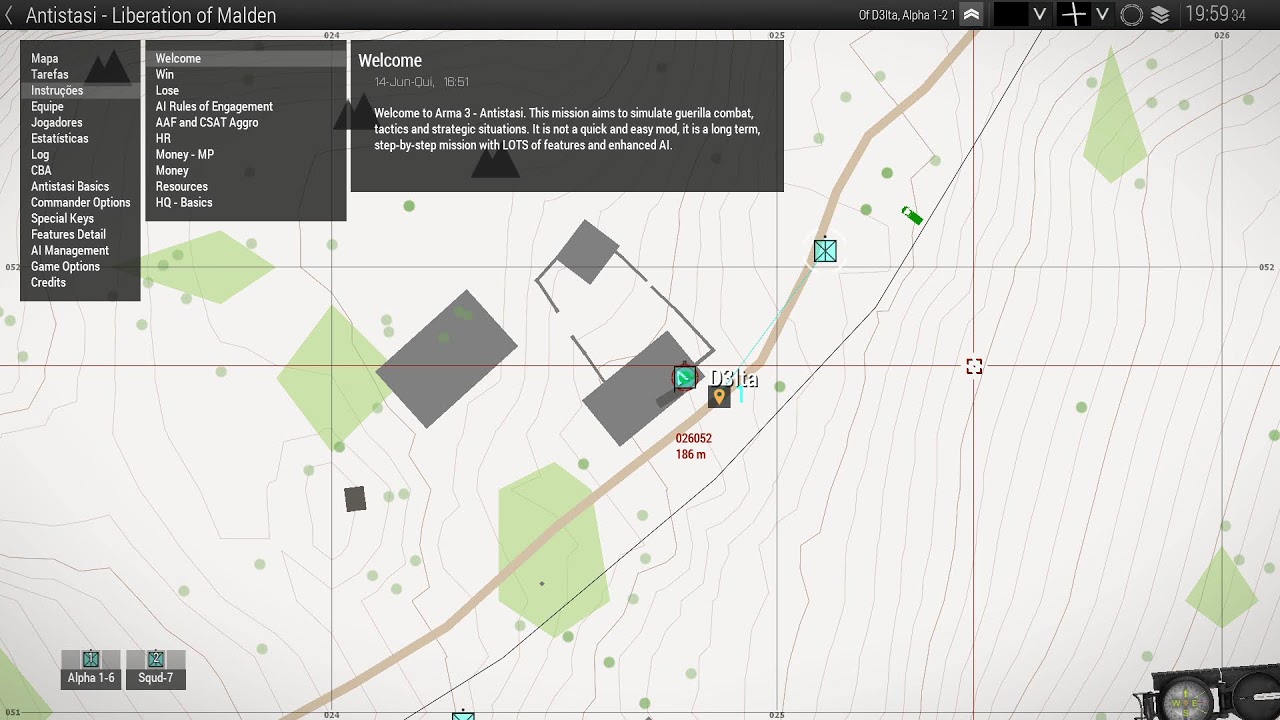Image resolution: width=1280 pixels, height=720 pixels.
Task: Click the green vehicle icon on map
Action: coord(912,215)
